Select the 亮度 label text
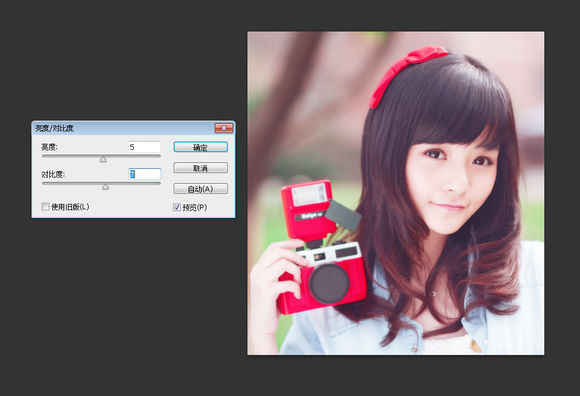The width and height of the screenshot is (580, 396). tap(49, 147)
